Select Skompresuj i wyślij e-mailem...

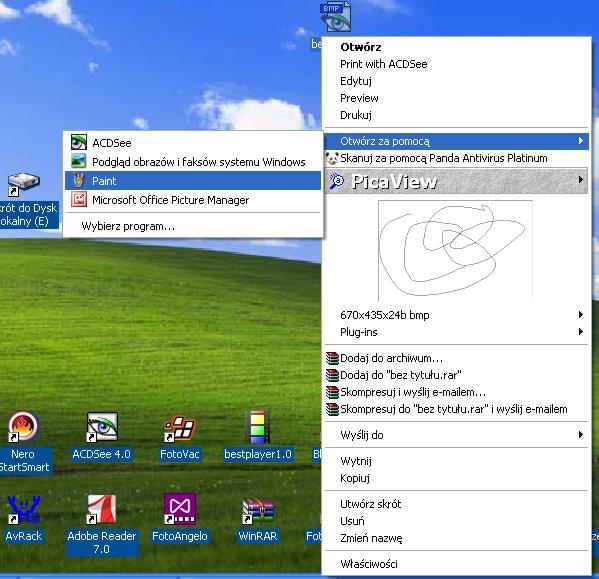[x=456, y=392]
